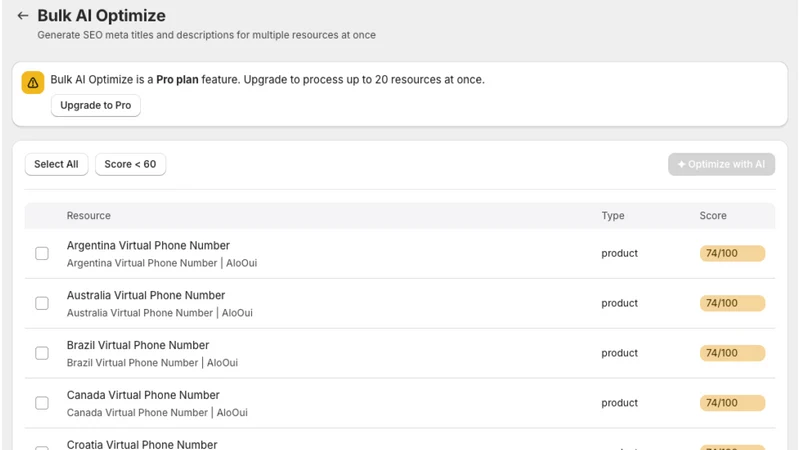800x450 pixels.
Task: Click the Optimize with AI button
Action: click(721, 164)
